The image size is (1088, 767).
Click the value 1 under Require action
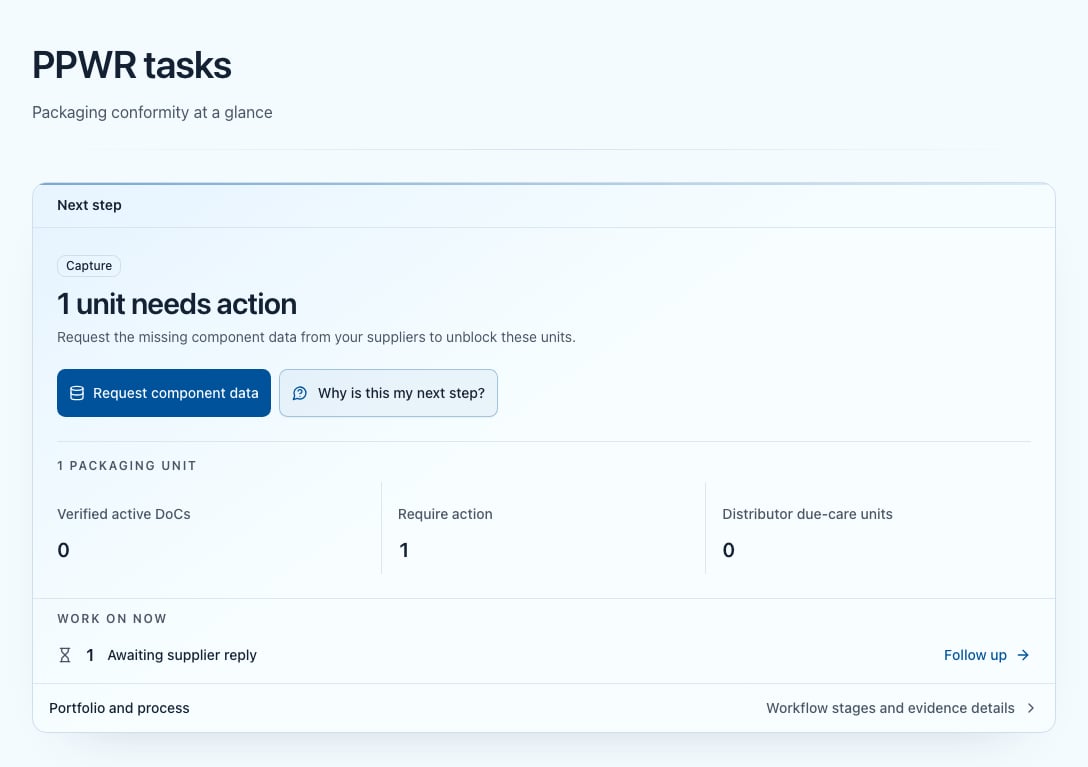click(x=404, y=550)
